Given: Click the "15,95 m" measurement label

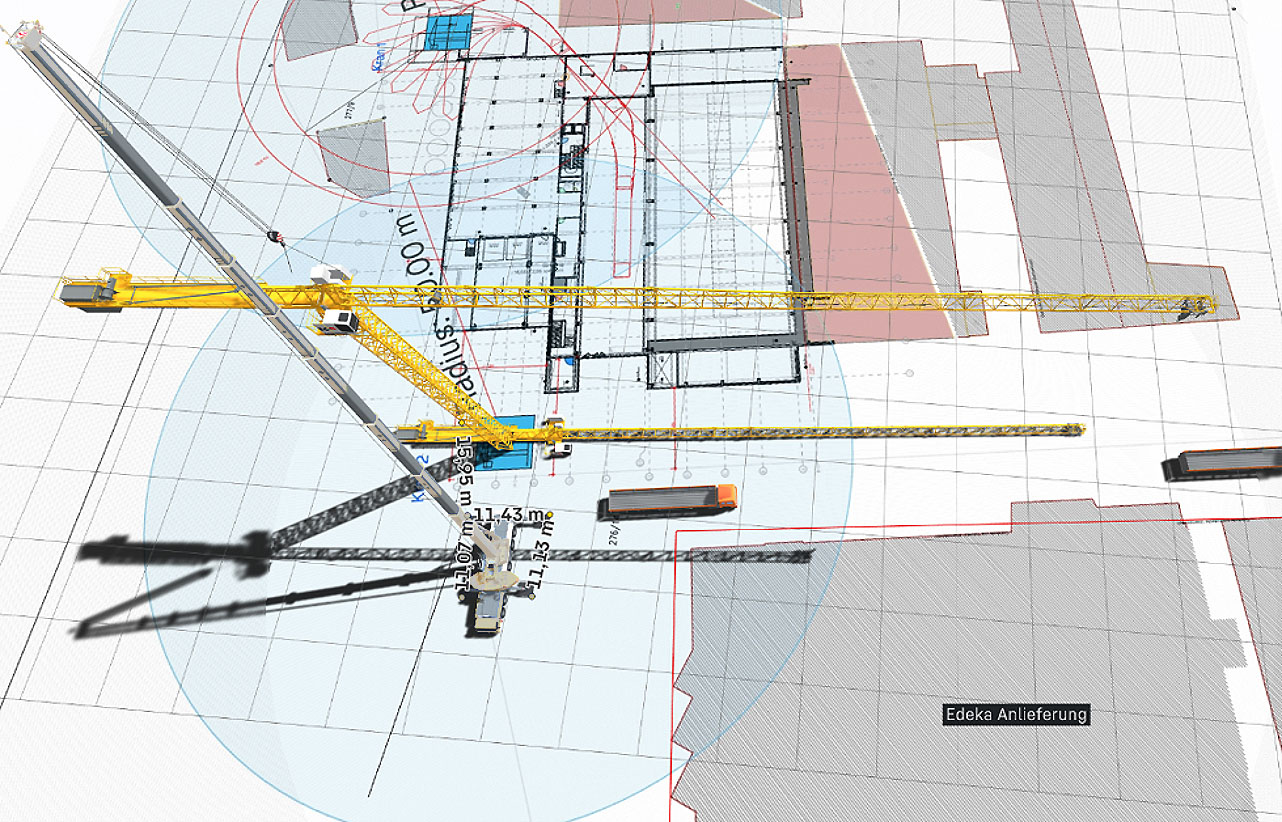Looking at the screenshot, I should pyautogui.click(x=464, y=469).
